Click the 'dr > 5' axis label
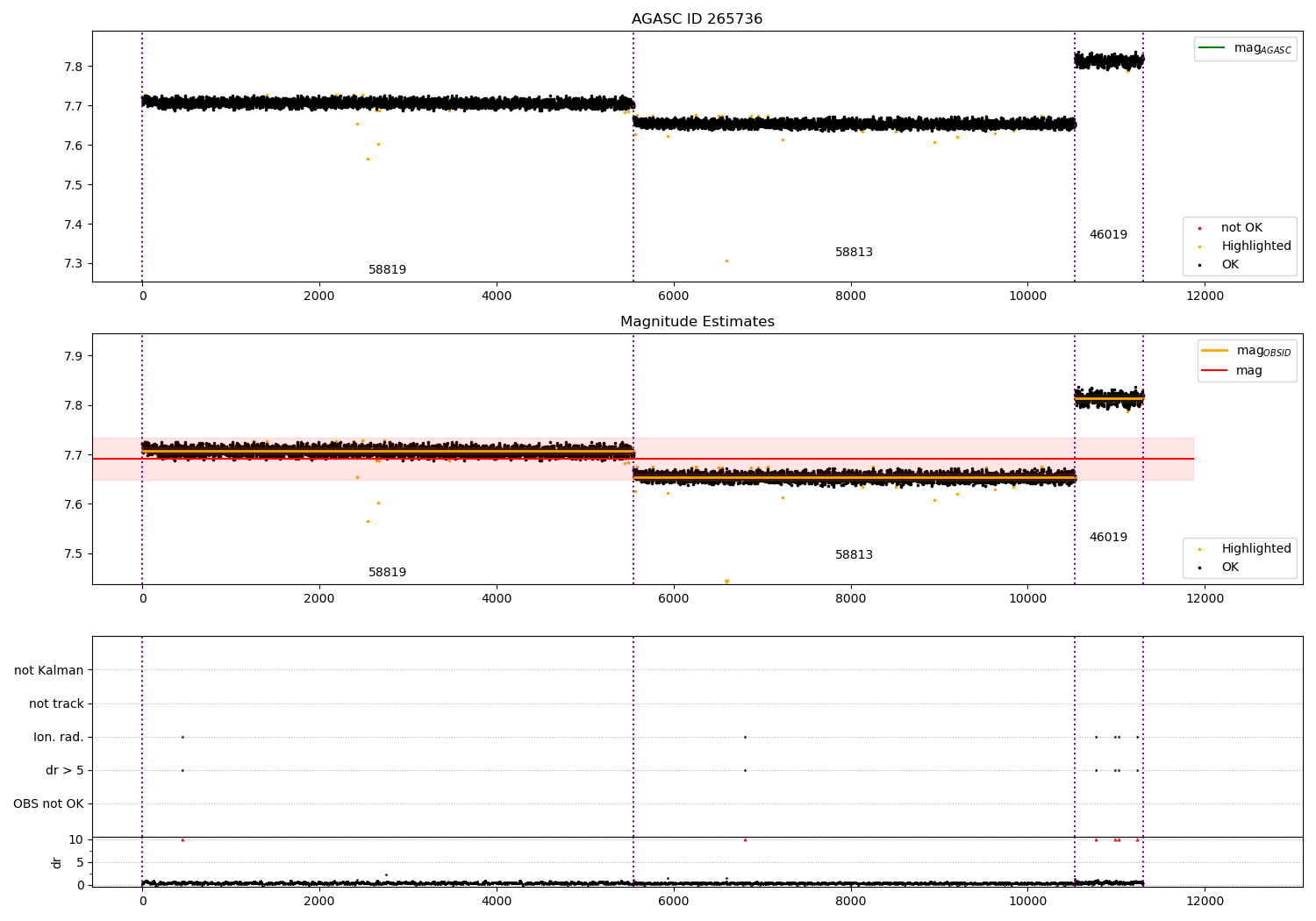Image resolution: width=1316 pixels, height=921 pixels. click(x=65, y=771)
